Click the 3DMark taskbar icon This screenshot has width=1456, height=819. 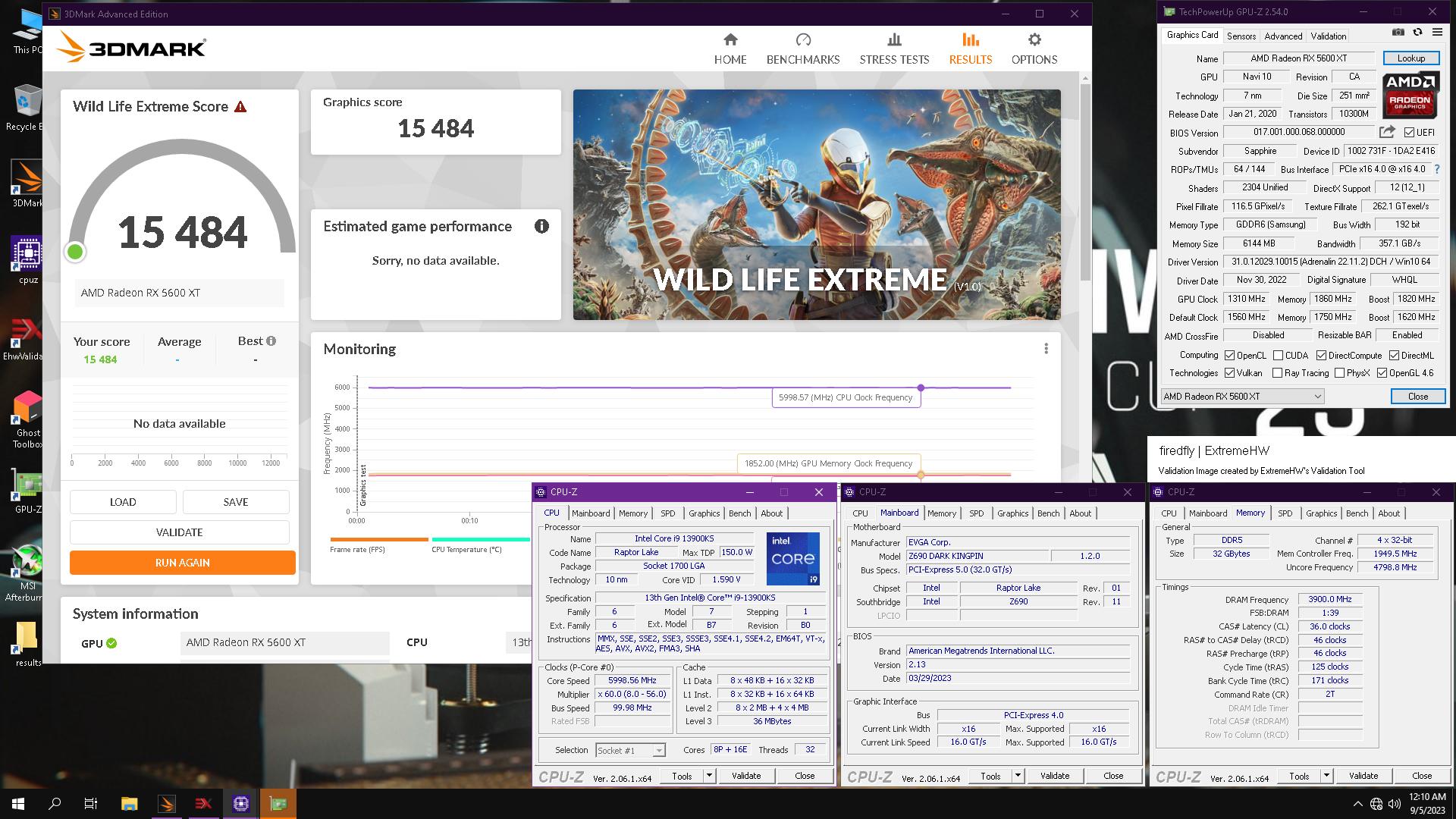coord(167,804)
